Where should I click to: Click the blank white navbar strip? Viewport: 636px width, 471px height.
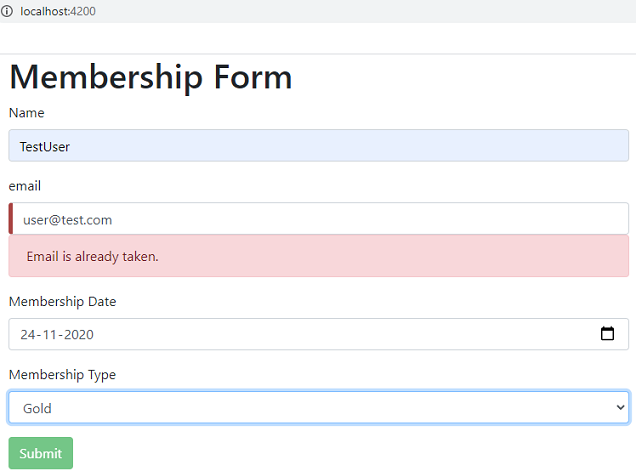[x=318, y=38]
